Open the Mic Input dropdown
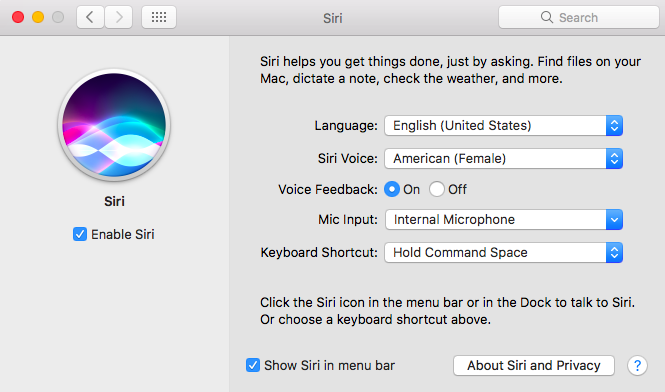 tap(503, 219)
